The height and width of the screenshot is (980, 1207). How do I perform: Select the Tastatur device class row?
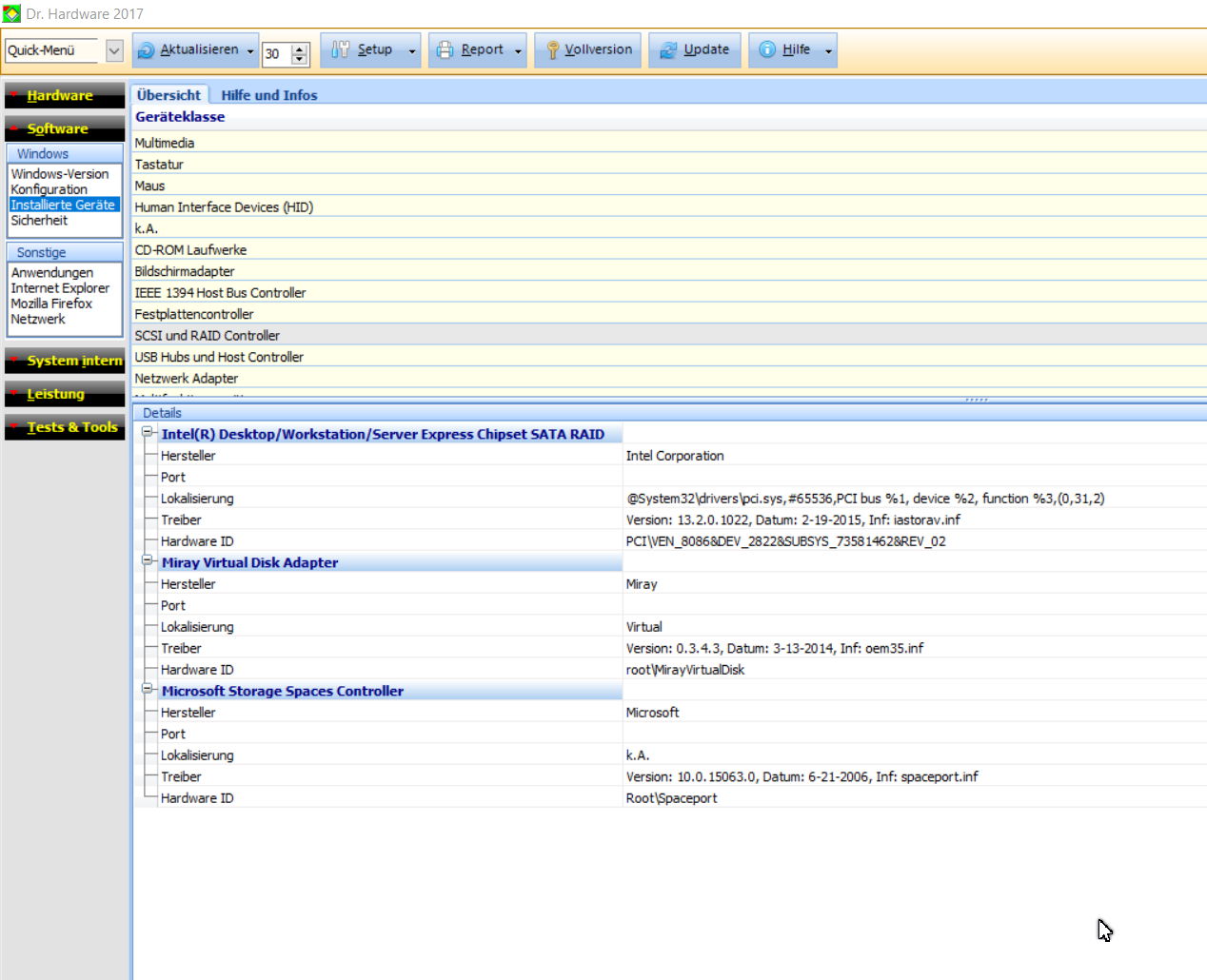(x=669, y=165)
